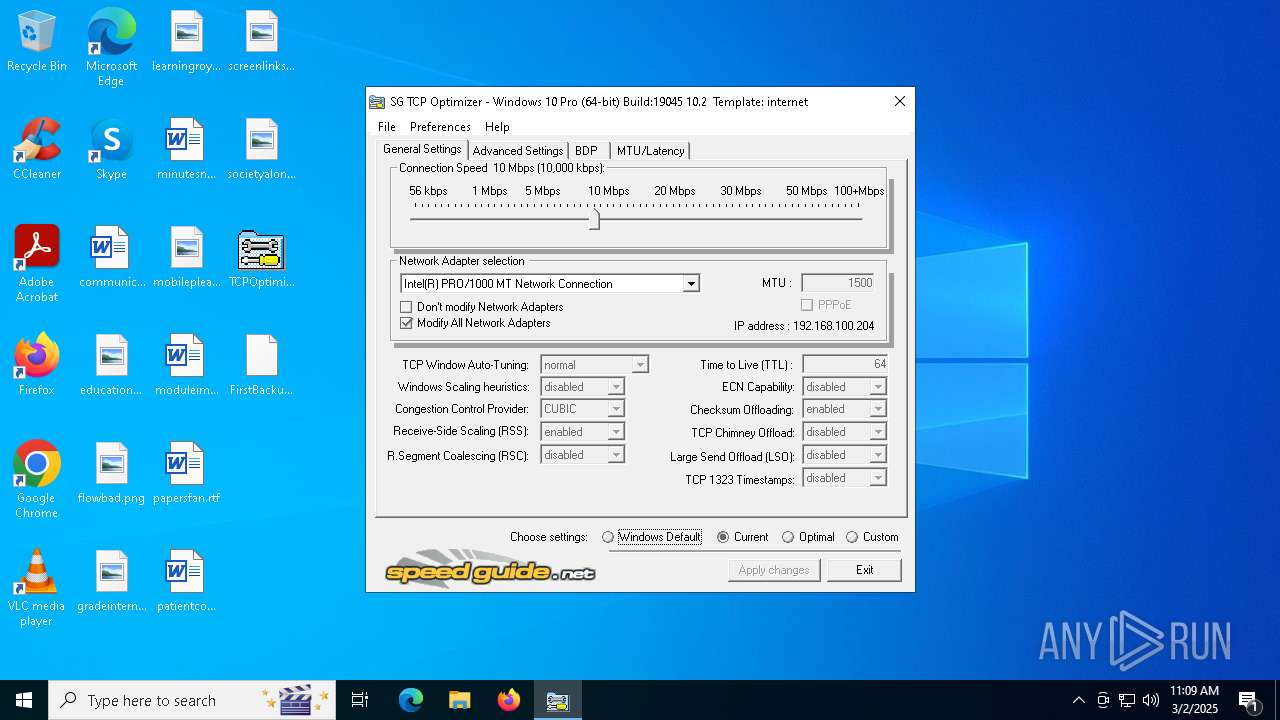
Task: Switch to the Advanced Settings tab
Action: pyautogui.click(x=518, y=151)
